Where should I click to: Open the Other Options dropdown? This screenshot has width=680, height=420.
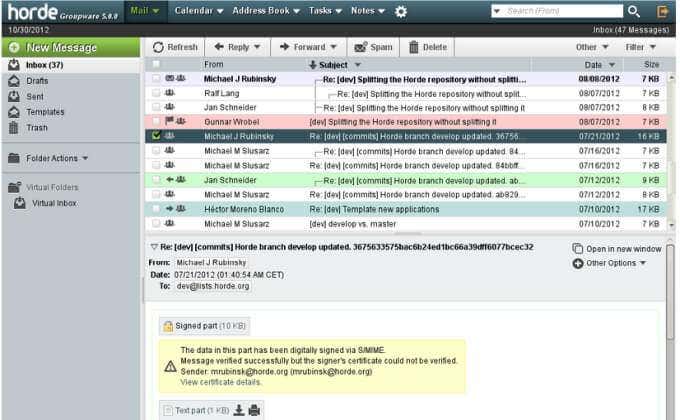pos(610,263)
